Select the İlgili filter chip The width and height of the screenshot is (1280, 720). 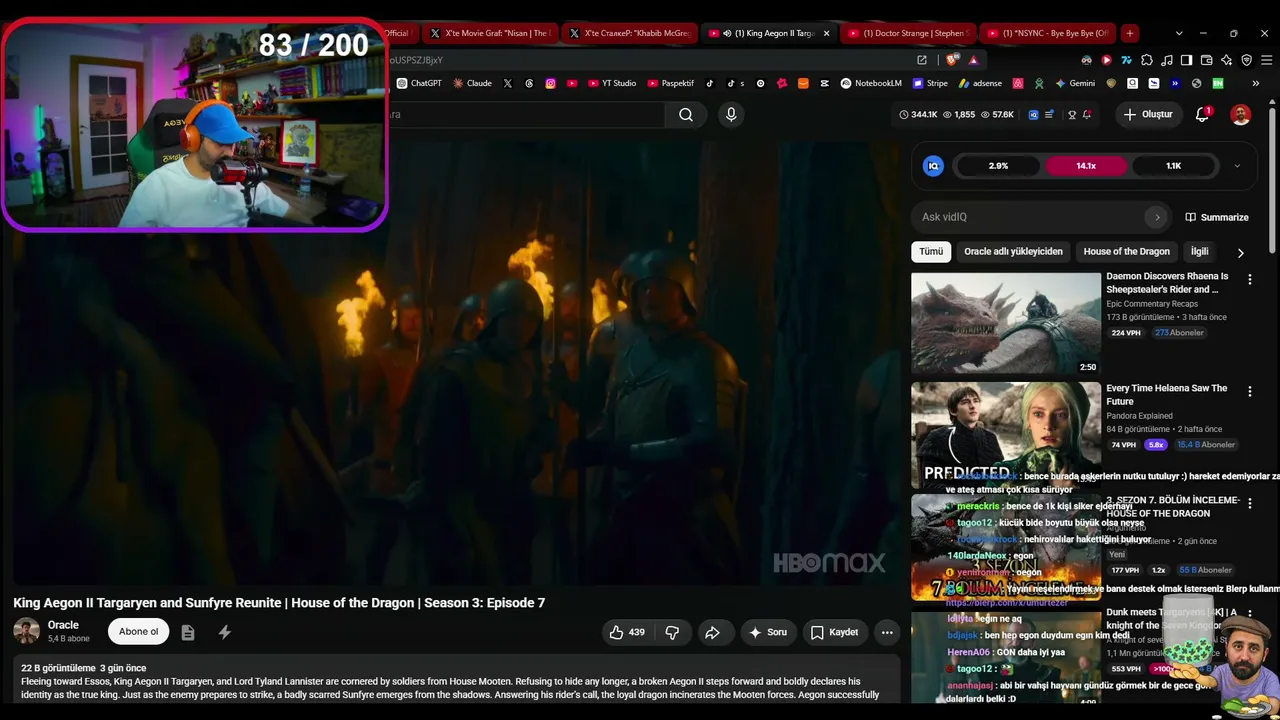[1199, 252]
